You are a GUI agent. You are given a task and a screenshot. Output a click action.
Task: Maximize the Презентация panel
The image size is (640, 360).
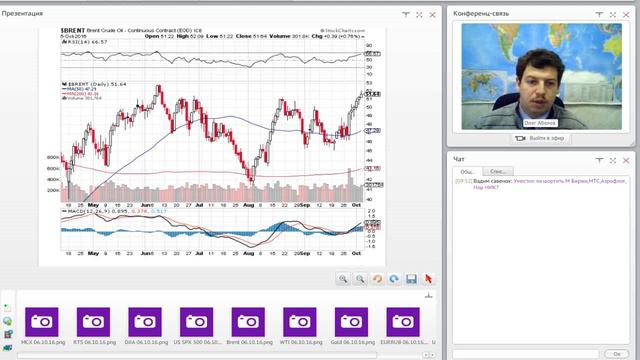419,15
